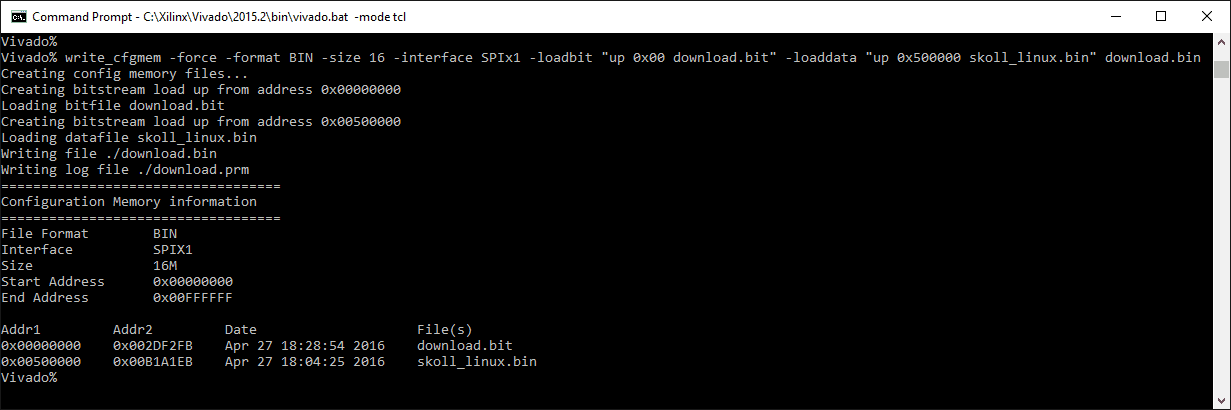Click the last Vivado% prompt line

(30, 377)
